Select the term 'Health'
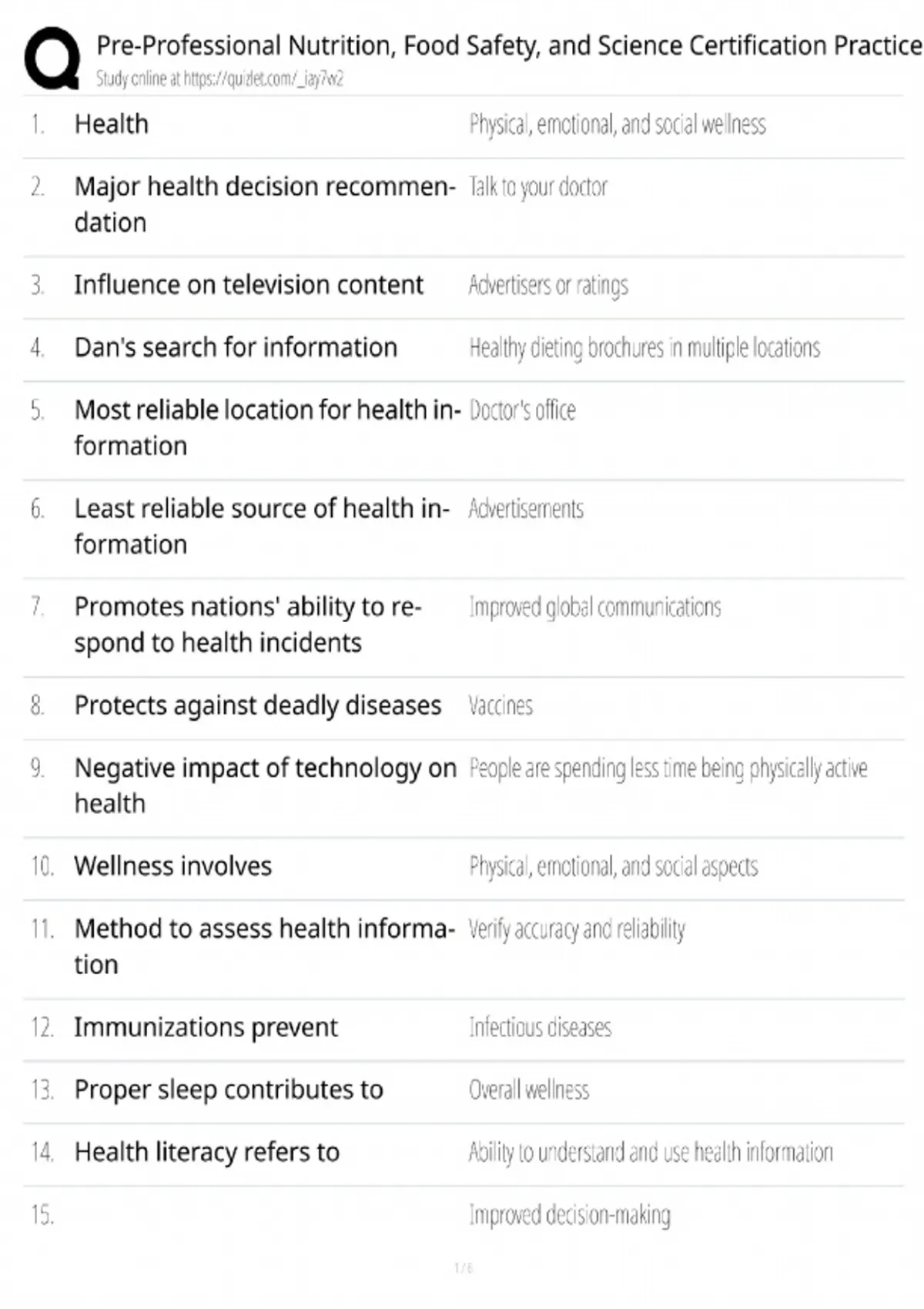Viewport: 924px width, 1309px height. [112, 124]
